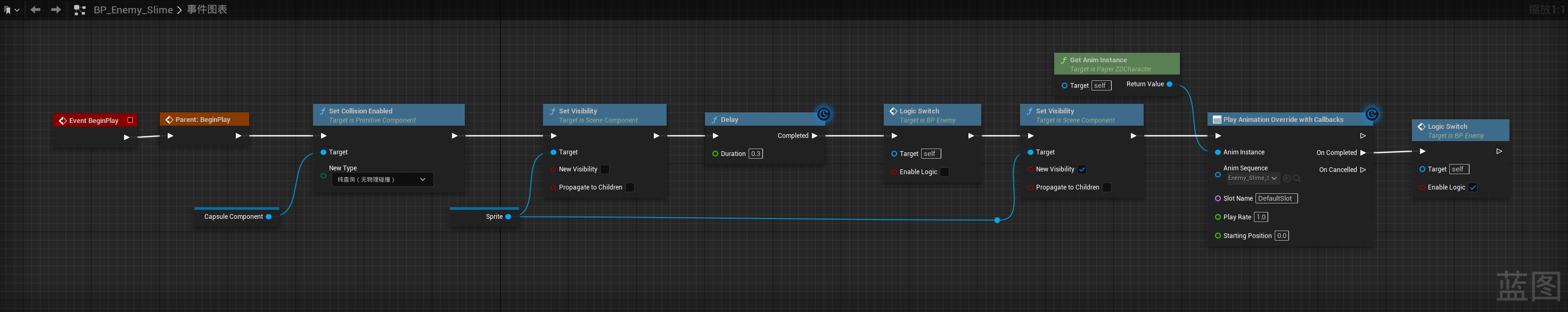Edit the Delay Duration value 0.3

(756, 154)
